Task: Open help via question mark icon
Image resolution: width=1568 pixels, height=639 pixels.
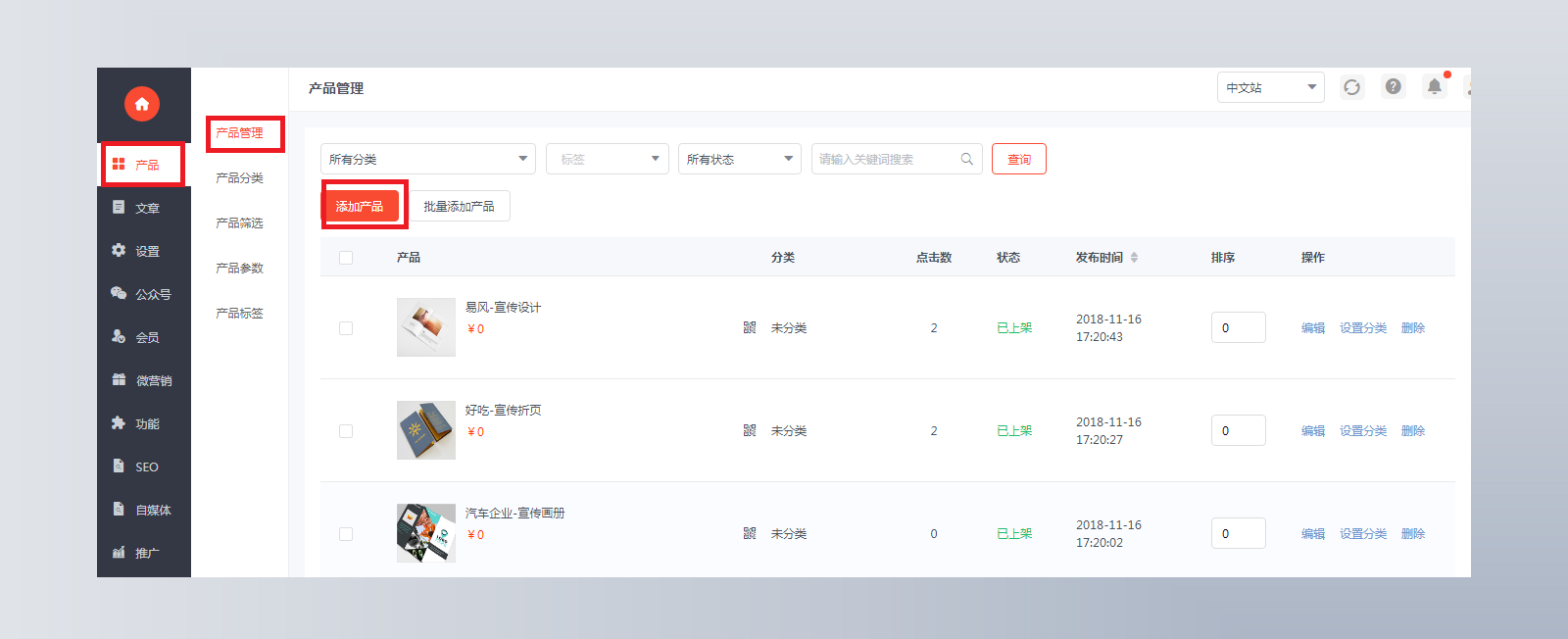Action: tap(1393, 86)
